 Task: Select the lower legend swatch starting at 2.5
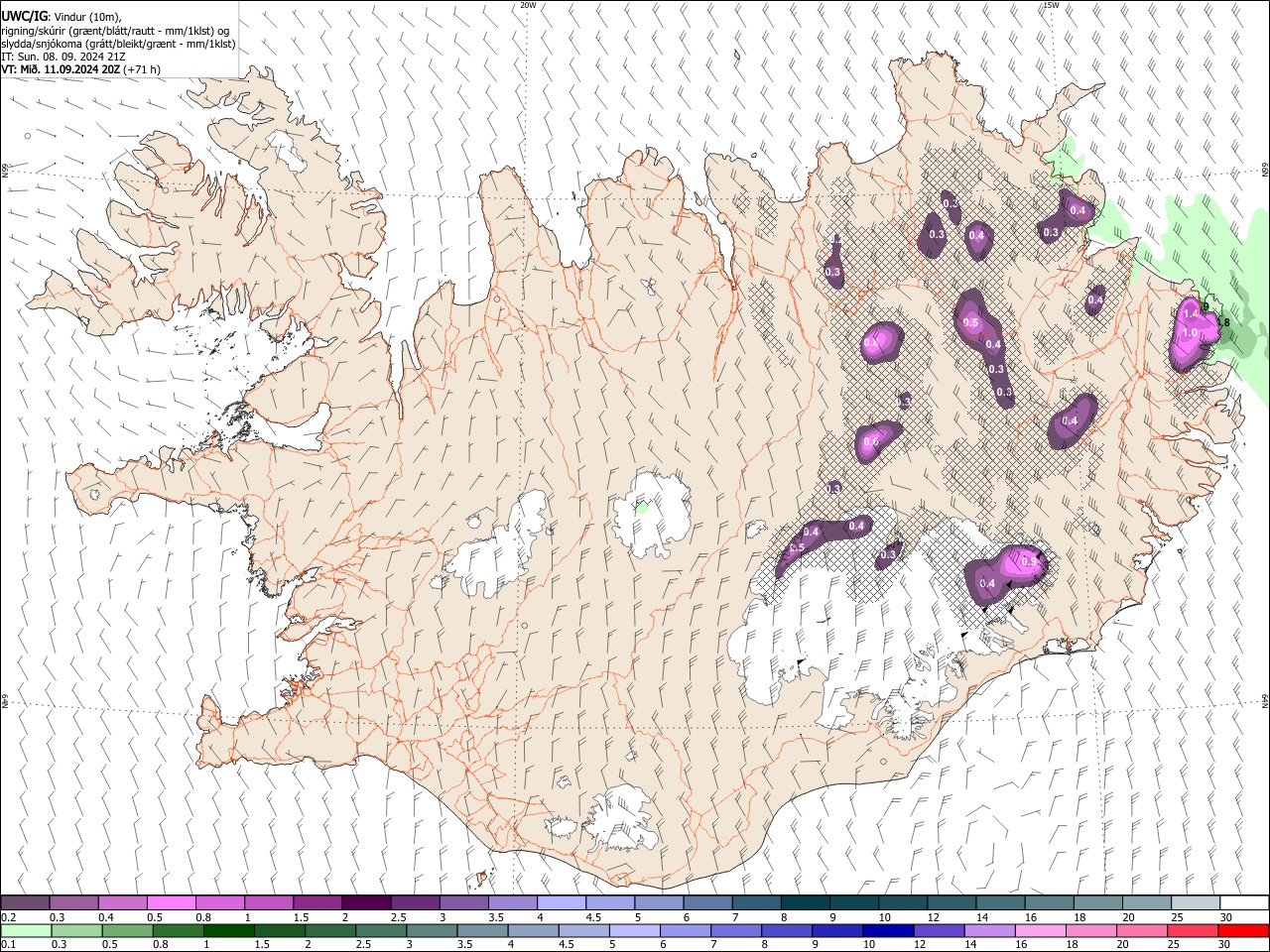[381, 930]
